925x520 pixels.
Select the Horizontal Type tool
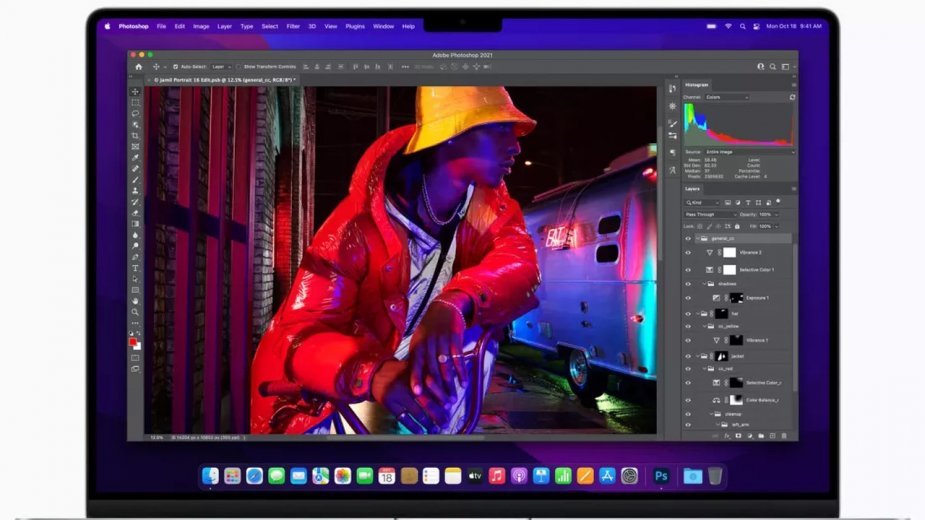click(135, 268)
